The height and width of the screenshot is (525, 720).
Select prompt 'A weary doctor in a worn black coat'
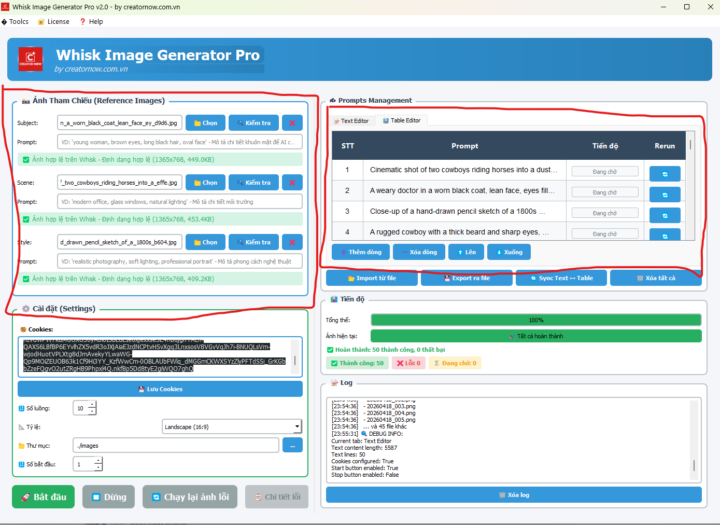[x=464, y=191]
